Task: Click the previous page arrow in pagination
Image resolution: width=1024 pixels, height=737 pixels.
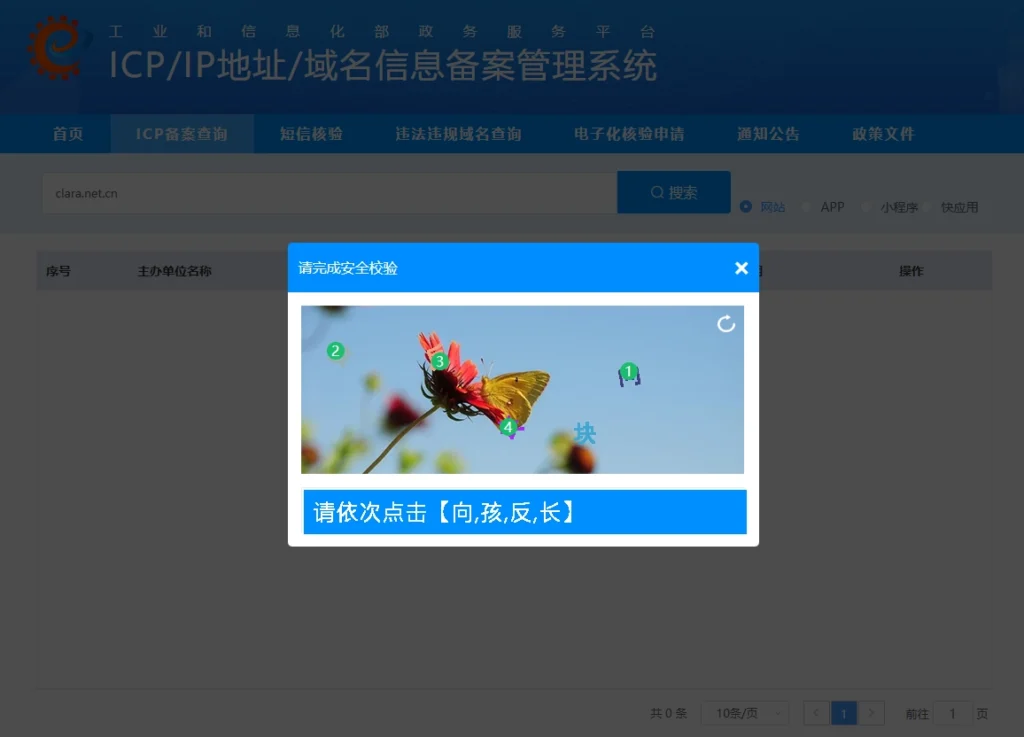Action: [x=815, y=713]
